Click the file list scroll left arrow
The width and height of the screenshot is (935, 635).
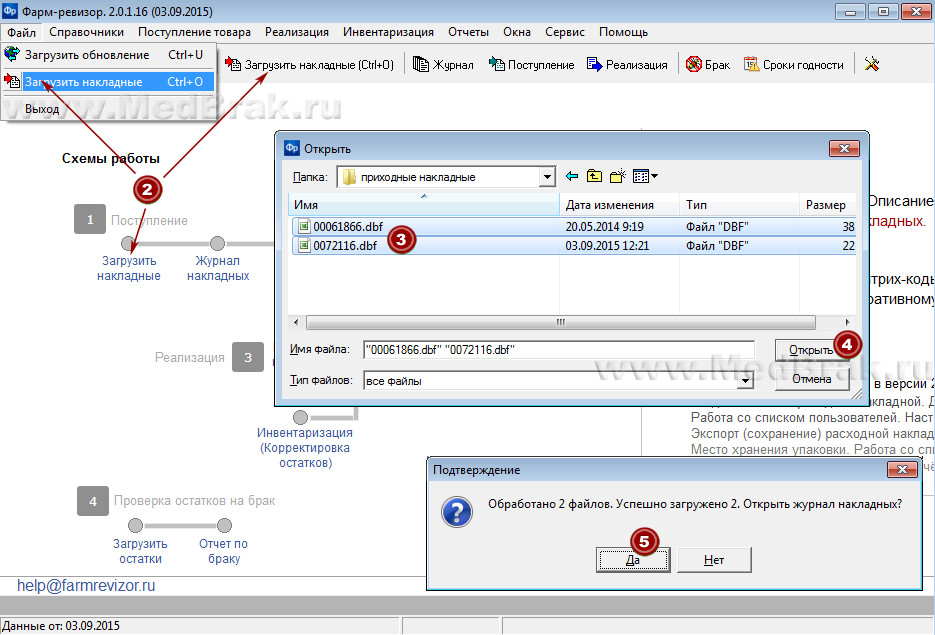pyautogui.click(x=296, y=323)
